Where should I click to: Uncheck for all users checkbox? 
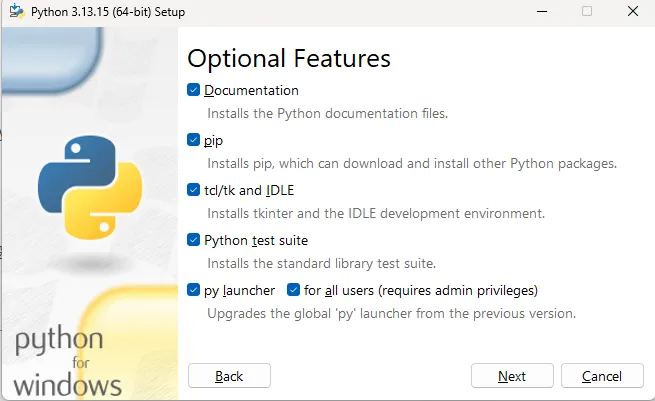coord(293,290)
